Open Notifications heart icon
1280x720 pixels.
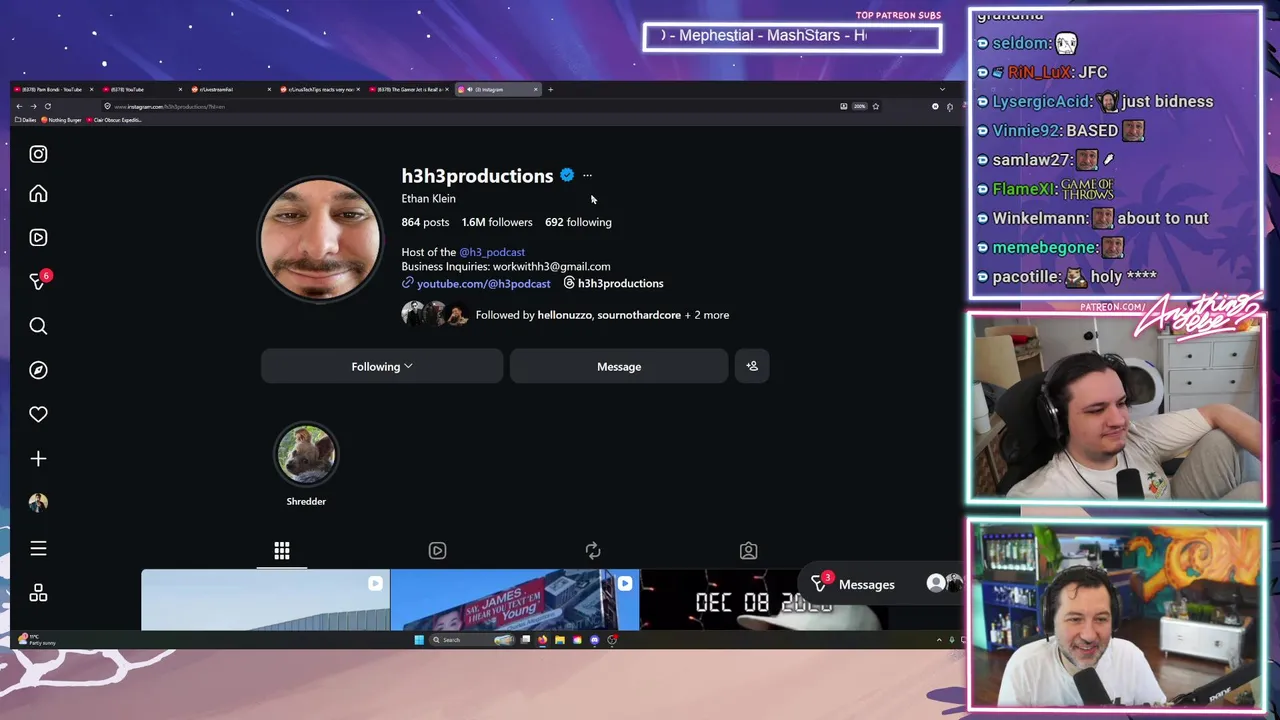(x=38, y=414)
